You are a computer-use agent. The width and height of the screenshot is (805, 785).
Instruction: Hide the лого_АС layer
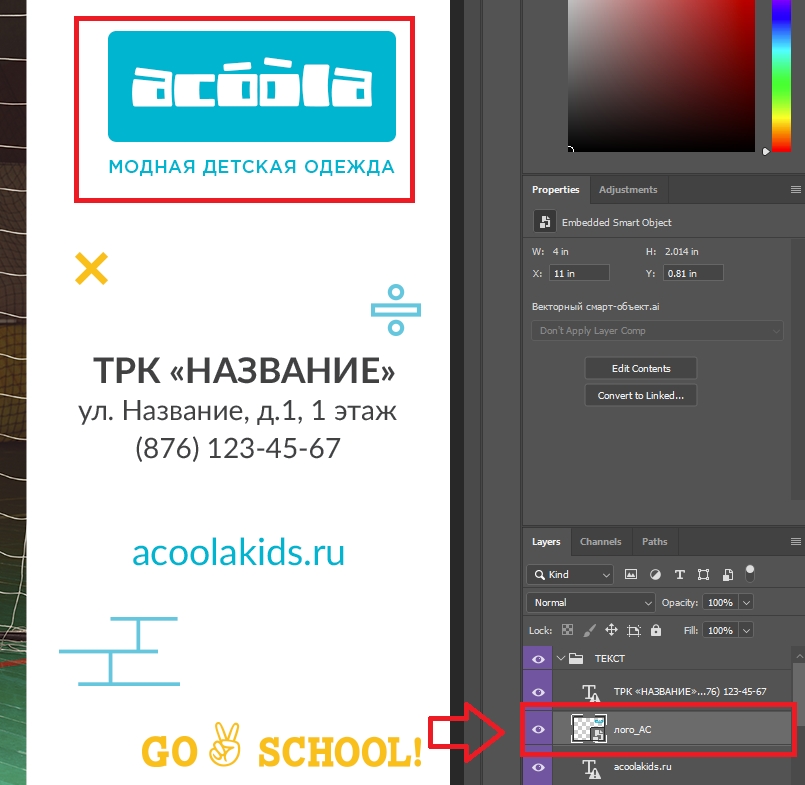[538, 730]
